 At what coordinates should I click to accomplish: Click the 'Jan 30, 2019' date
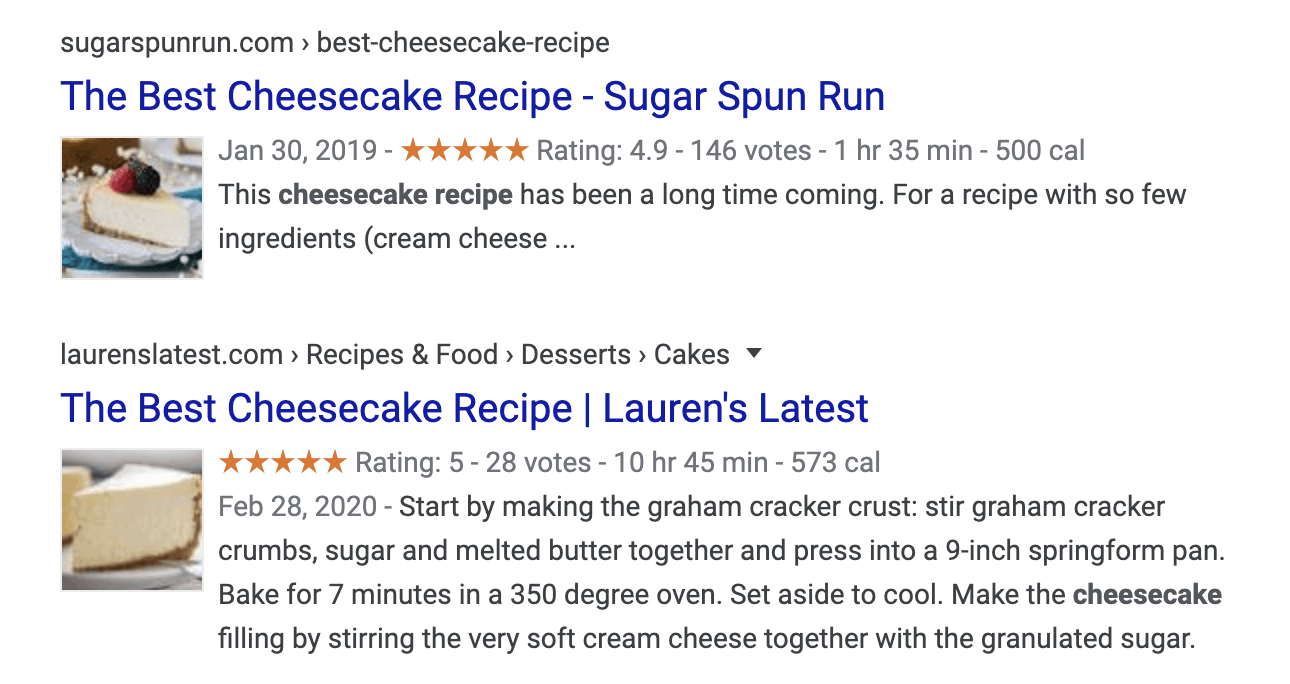pos(298,151)
